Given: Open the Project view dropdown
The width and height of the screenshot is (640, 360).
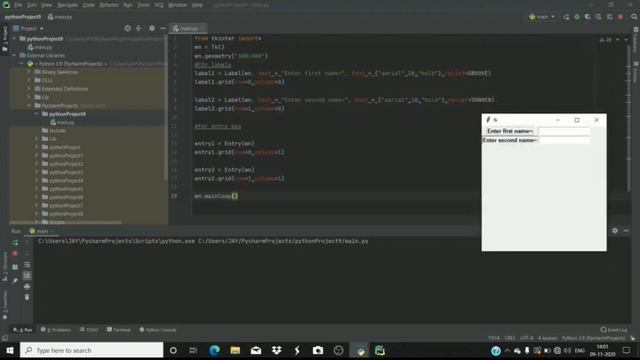Looking at the screenshot, I should tap(29, 29).
